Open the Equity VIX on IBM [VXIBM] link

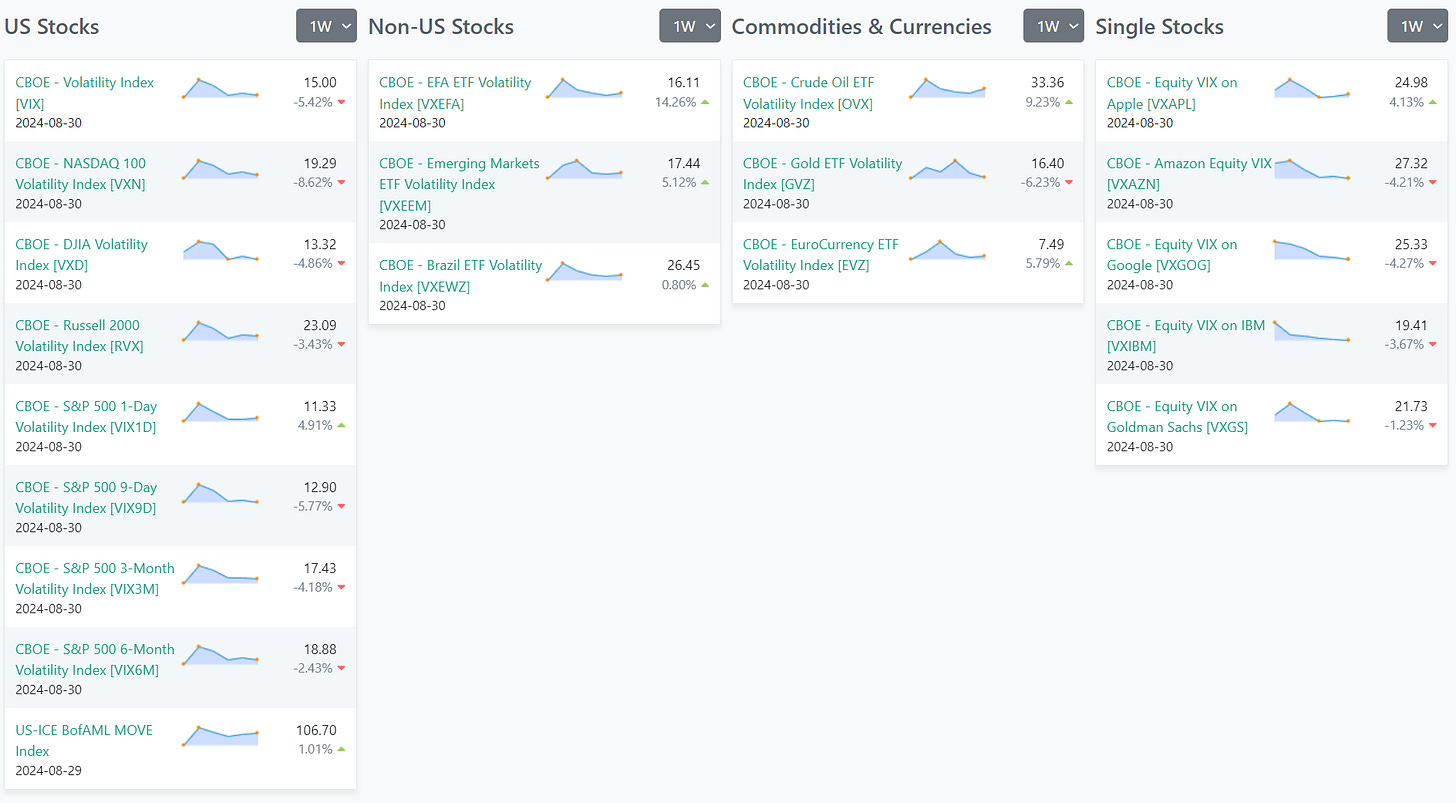1186,336
